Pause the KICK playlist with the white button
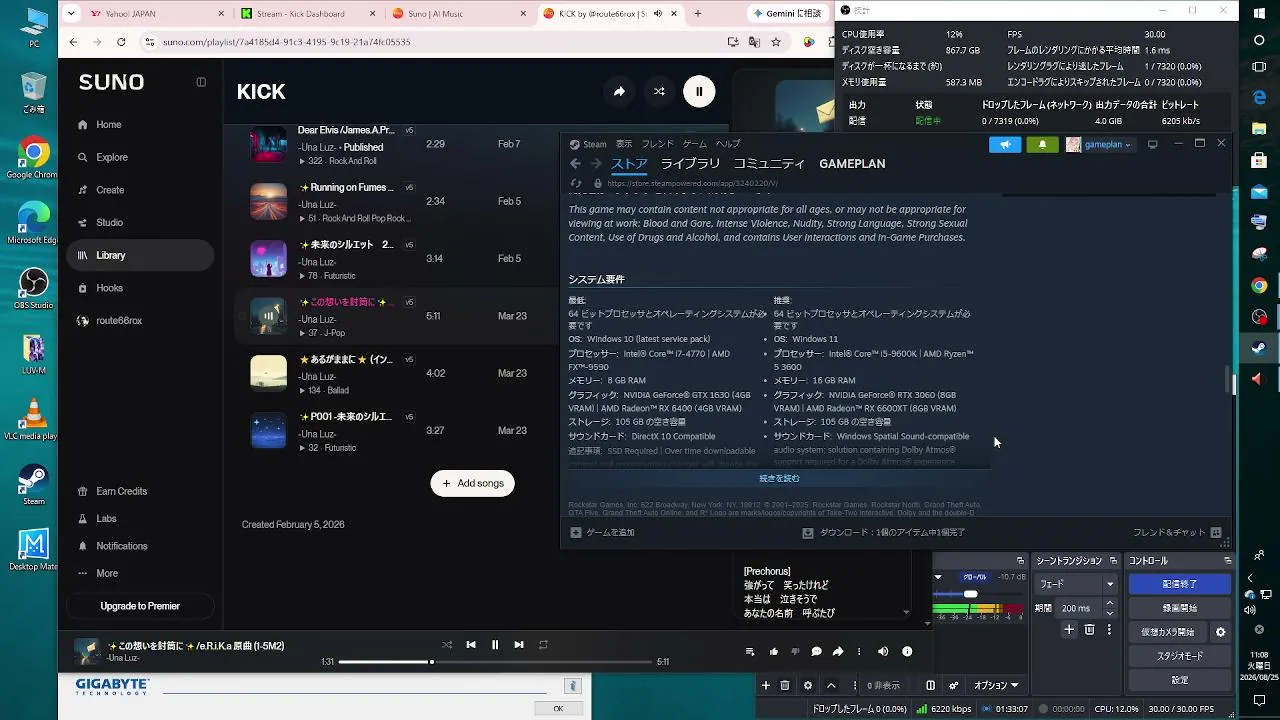This screenshot has height=720, width=1280. point(699,91)
